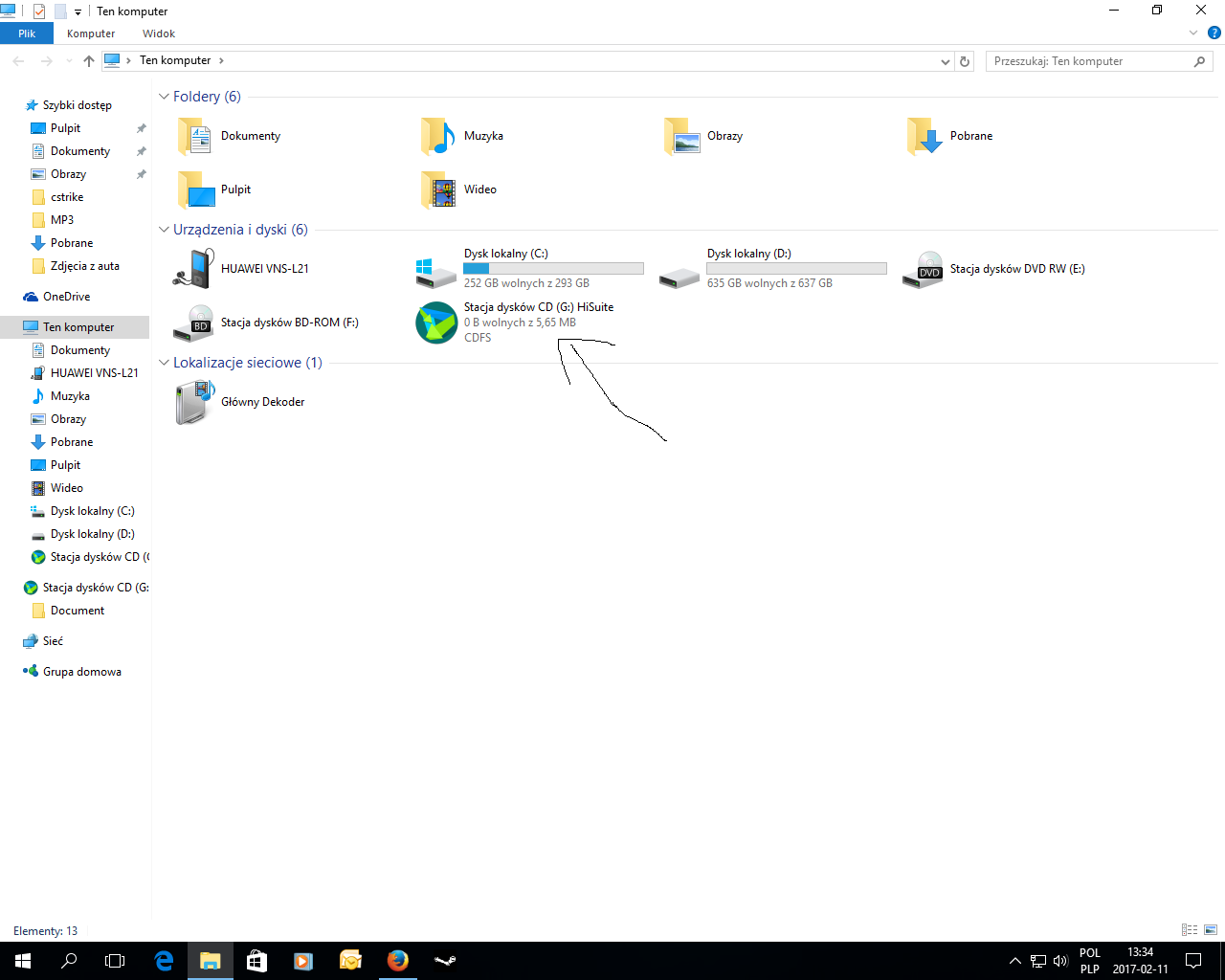The image size is (1225, 980).
Task: Open Główny Dekoder network location
Action: click(194, 402)
